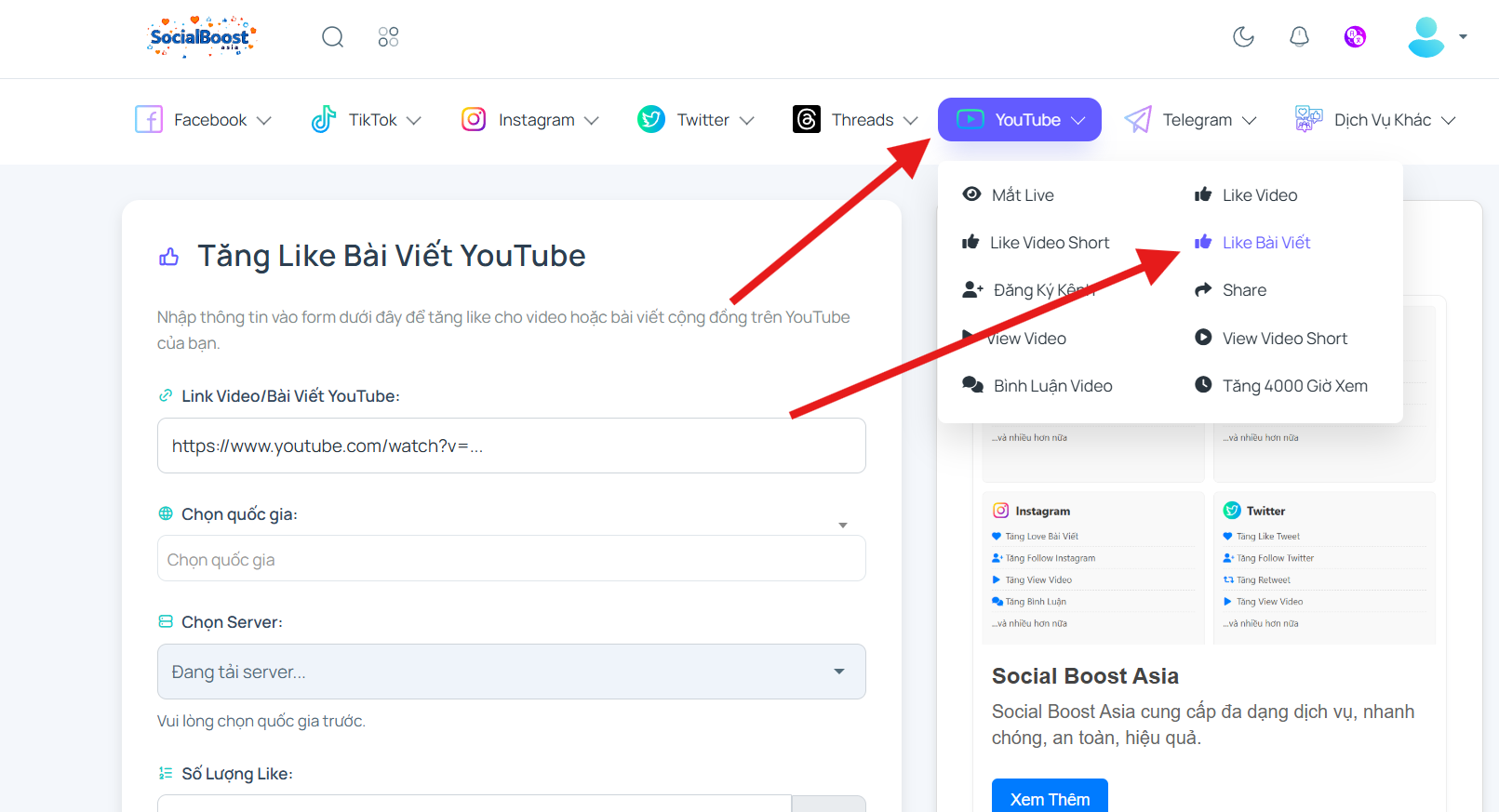This screenshot has width=1499, height=812.
Task: Expand the Instagram services menu
Action: tap(530, 120)
